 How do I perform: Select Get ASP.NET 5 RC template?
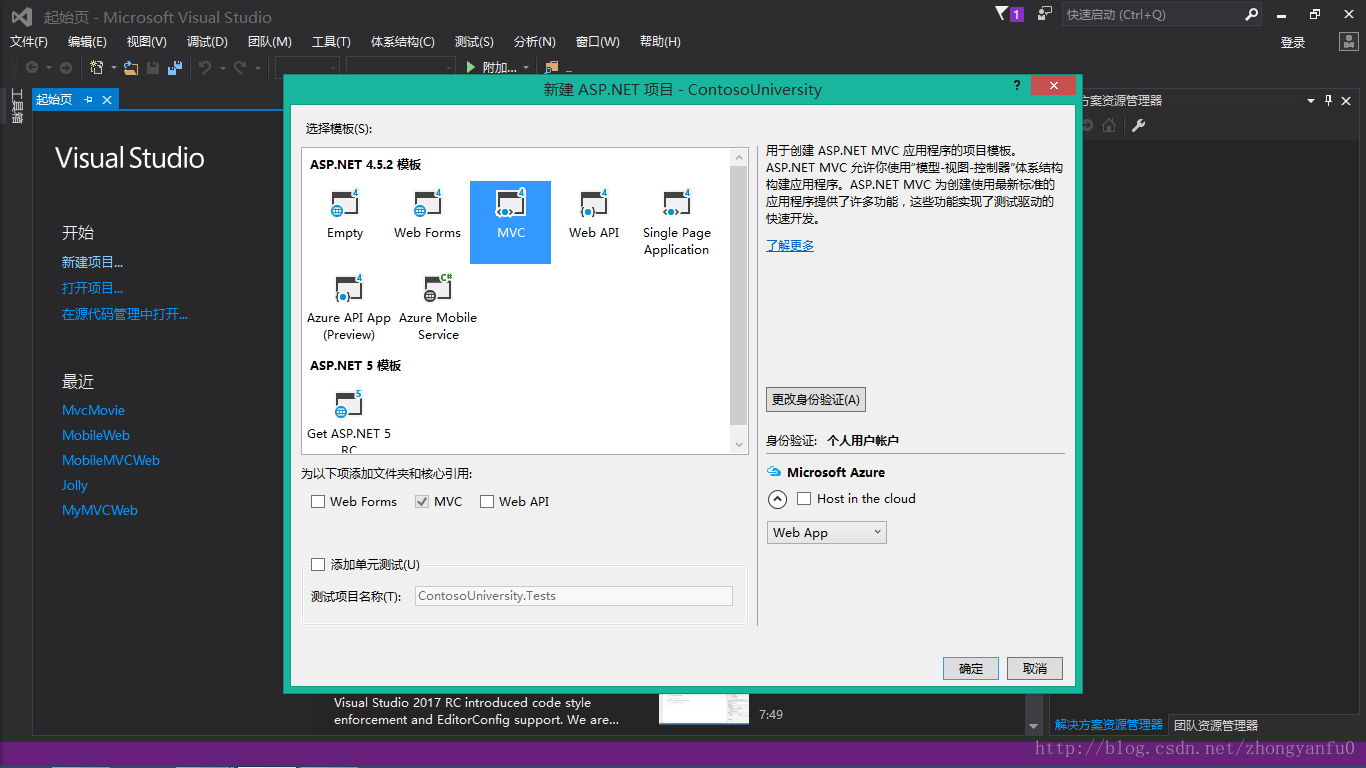pos(349,422)
